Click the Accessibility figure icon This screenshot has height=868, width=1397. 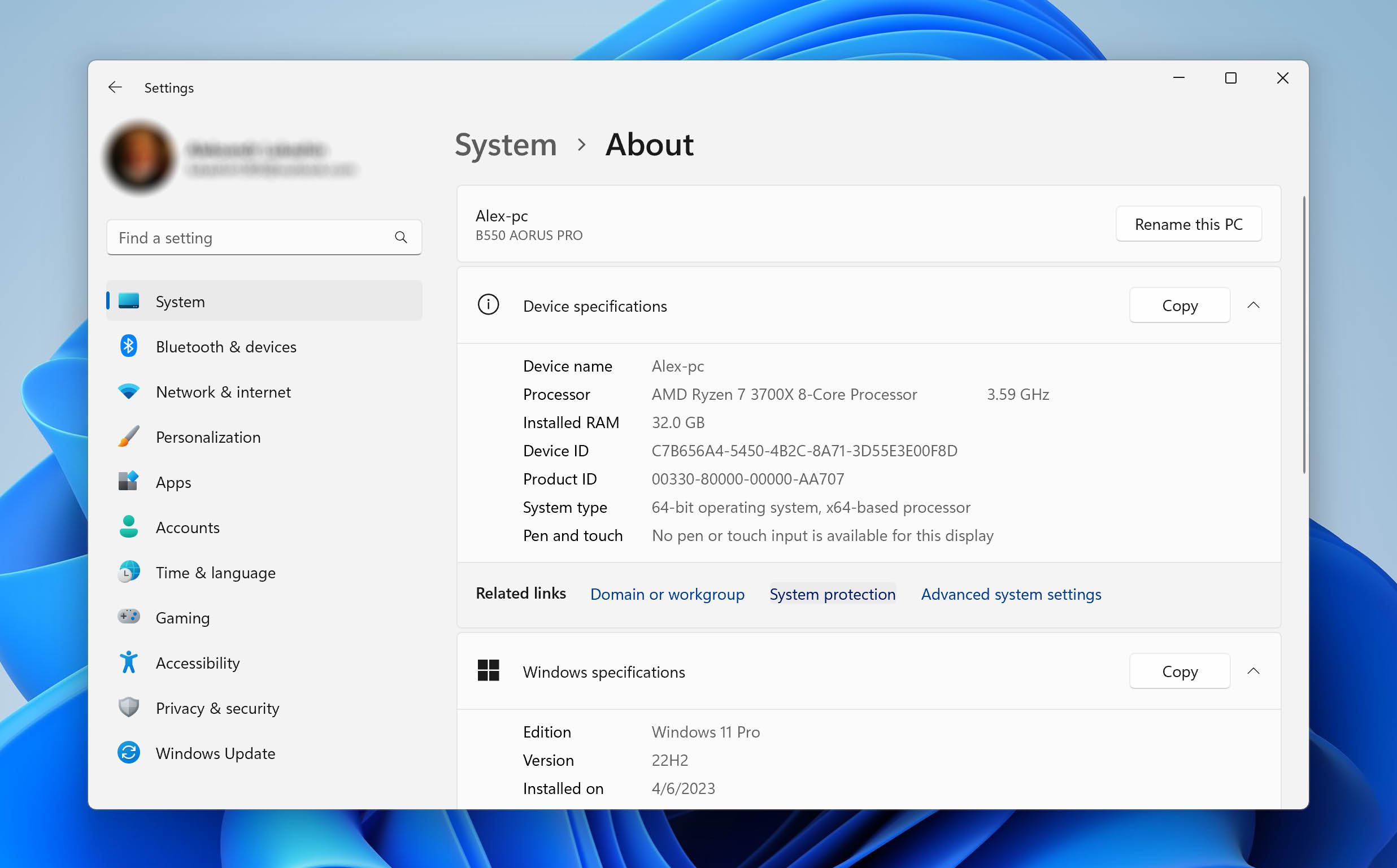[x=129, y=662]
